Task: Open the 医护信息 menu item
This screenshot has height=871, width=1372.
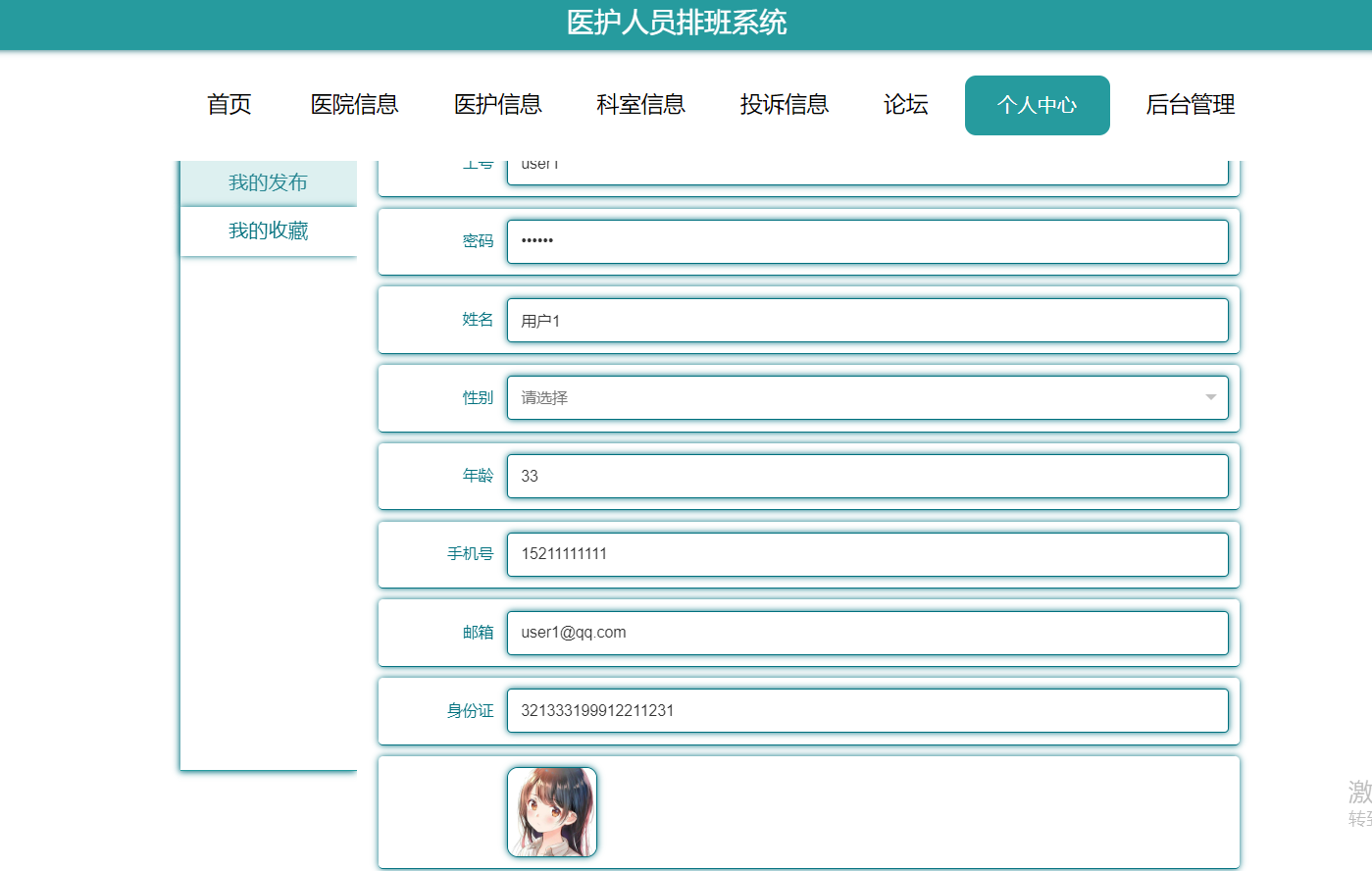Action: pyautogui.click(x=498, y=105)
